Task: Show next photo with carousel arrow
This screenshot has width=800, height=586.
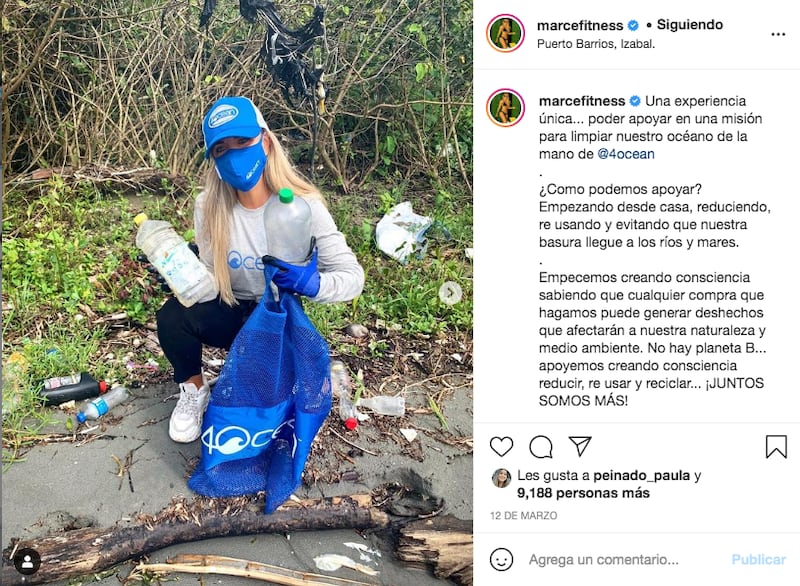Action: tap(450, 293)
